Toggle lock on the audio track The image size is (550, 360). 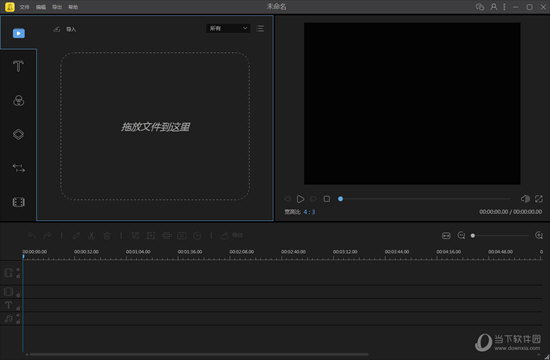18,321
